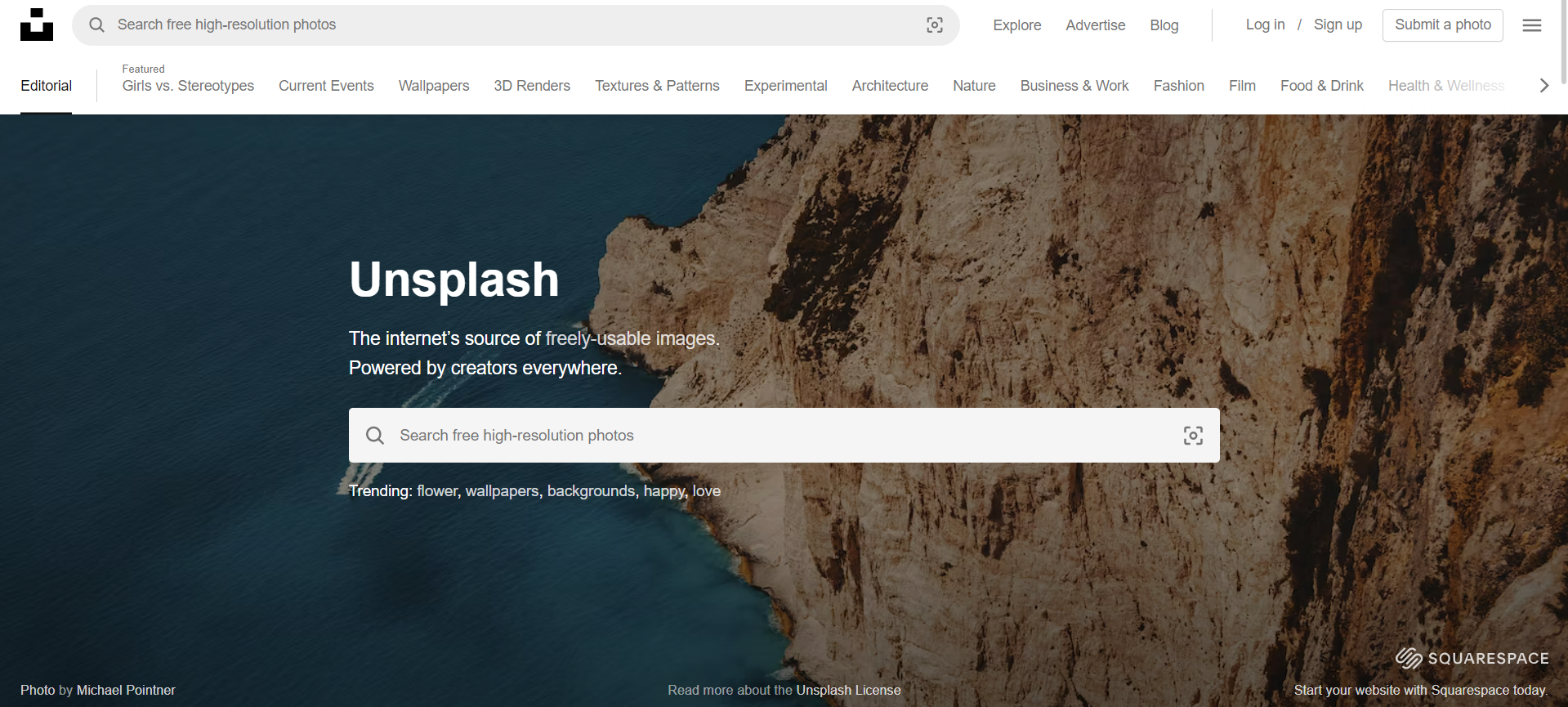Click trending term love
This screenshot has height=707, width=1568.
[707, 491]
